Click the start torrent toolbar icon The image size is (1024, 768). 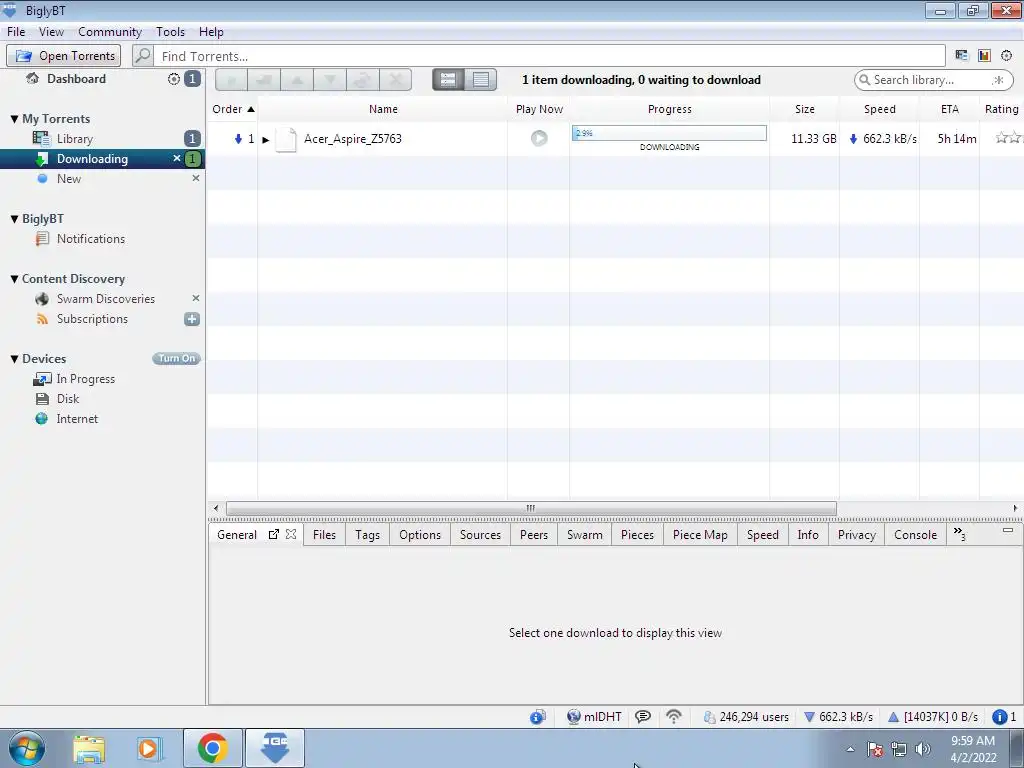tap(232, 80)
